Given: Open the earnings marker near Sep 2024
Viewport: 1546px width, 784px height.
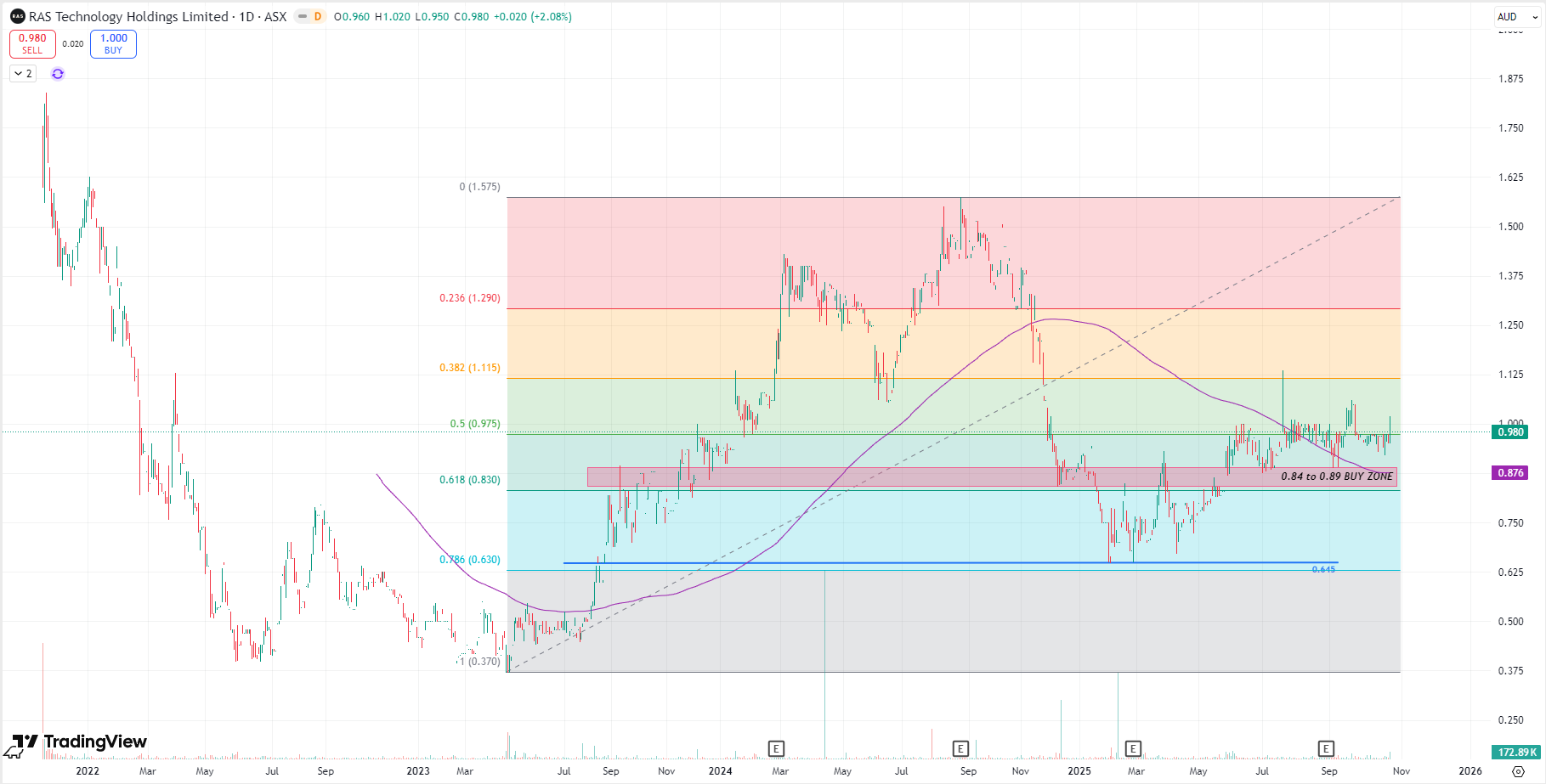Looking at the screenshot, I should [x=960, y=748].
